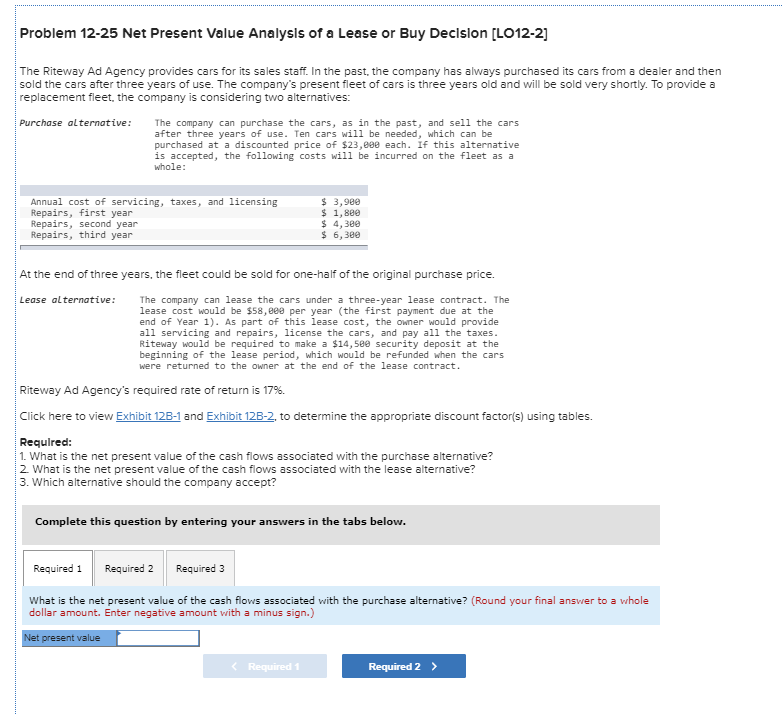Screen dimensions: 782x714
Task: Select the Problem 12-25 heading text
Action: pyautogui.click(x=284, y=33)
